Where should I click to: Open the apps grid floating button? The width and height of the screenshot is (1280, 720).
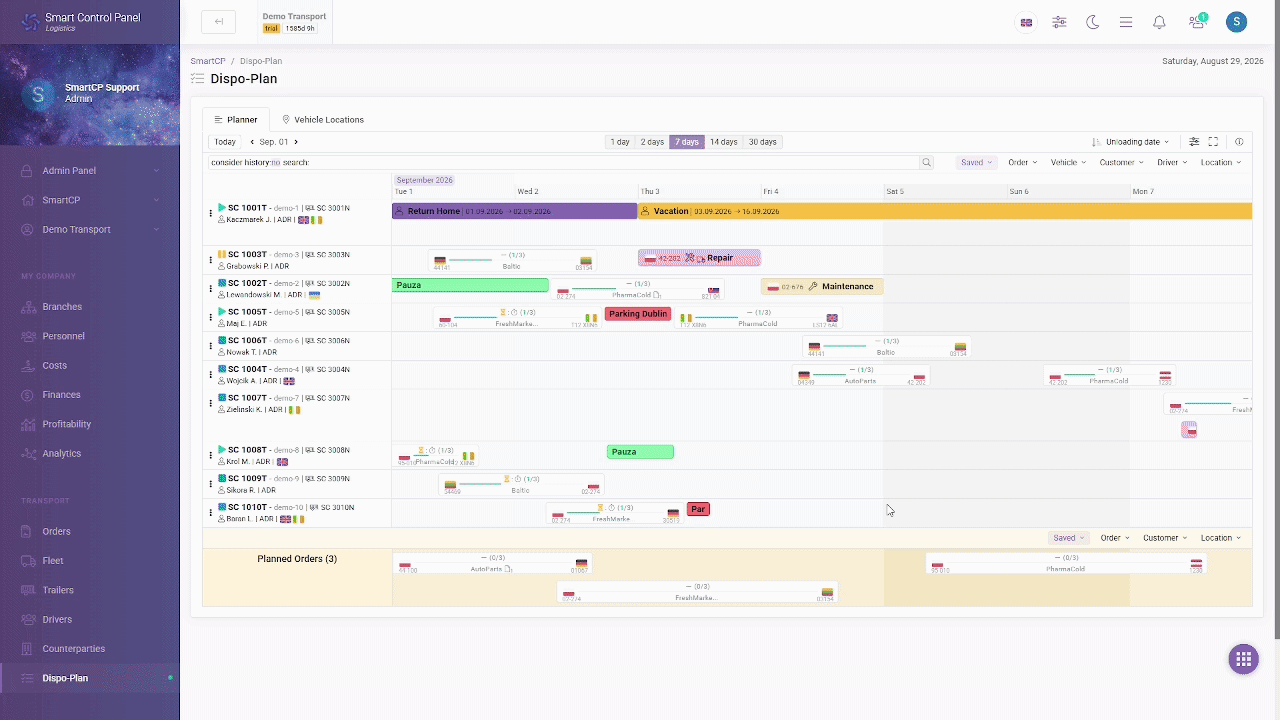(x=1244, y=659)
